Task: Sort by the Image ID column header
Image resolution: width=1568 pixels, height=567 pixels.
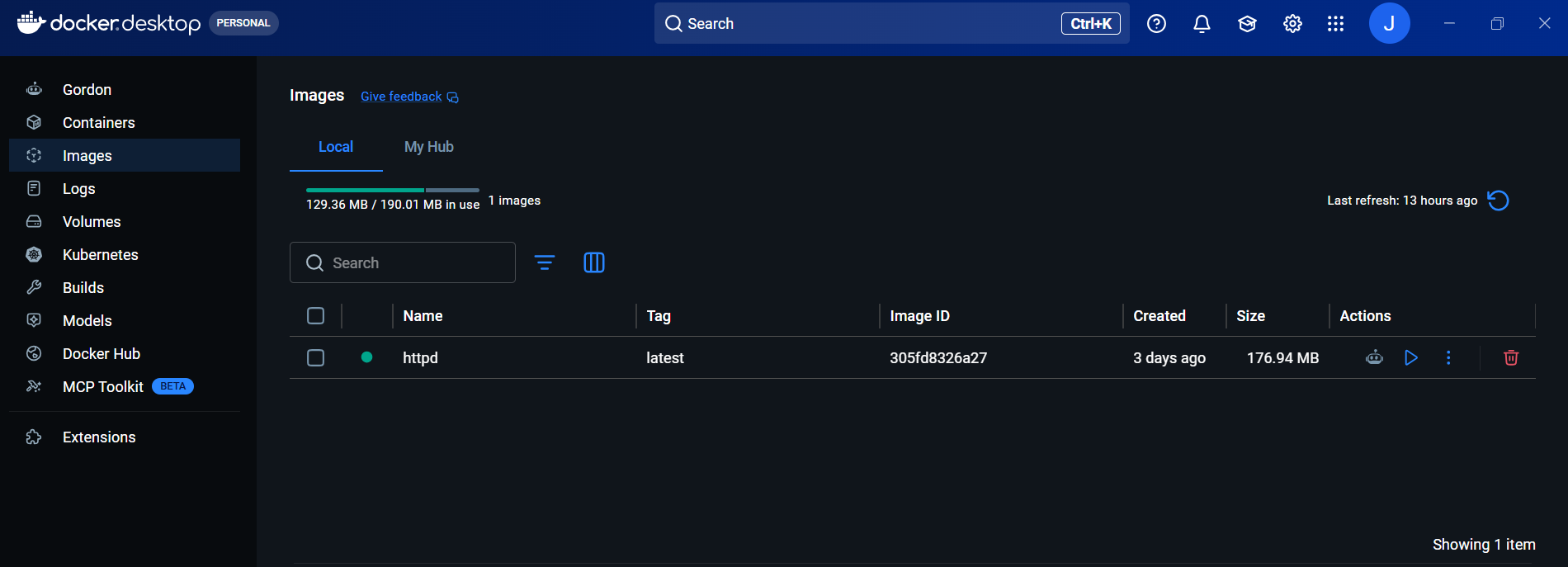Action: 919,316
